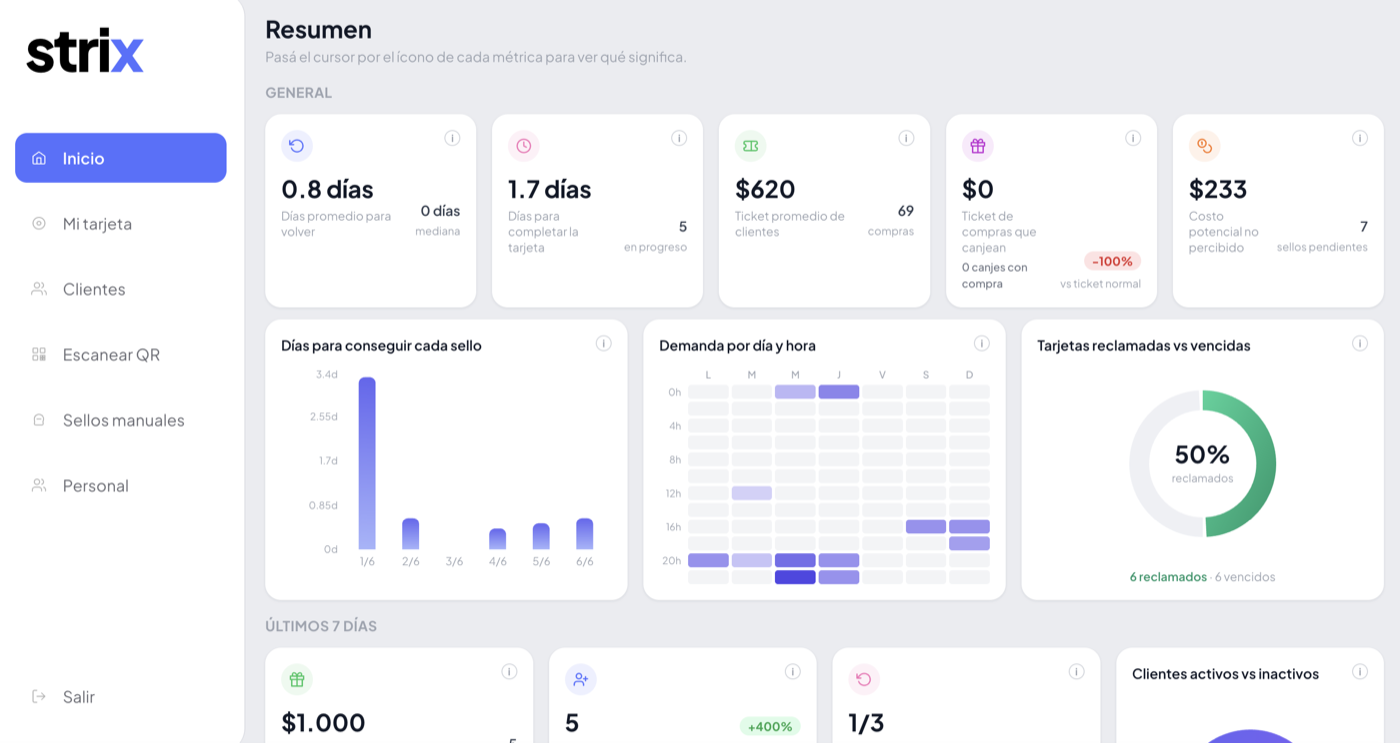Click info icon on $0 canjes card
Image resolution: width=1400 pixels, height=743 pixels.
1133,138
